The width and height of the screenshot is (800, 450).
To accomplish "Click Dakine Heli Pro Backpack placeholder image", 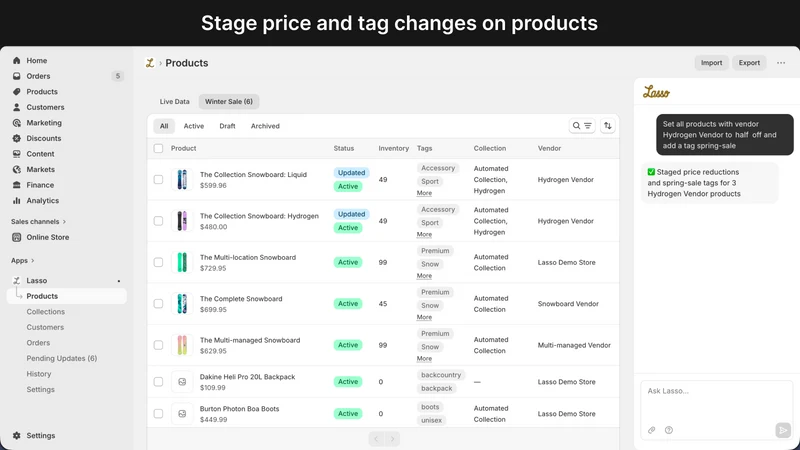I will click(x=182, y=382).
